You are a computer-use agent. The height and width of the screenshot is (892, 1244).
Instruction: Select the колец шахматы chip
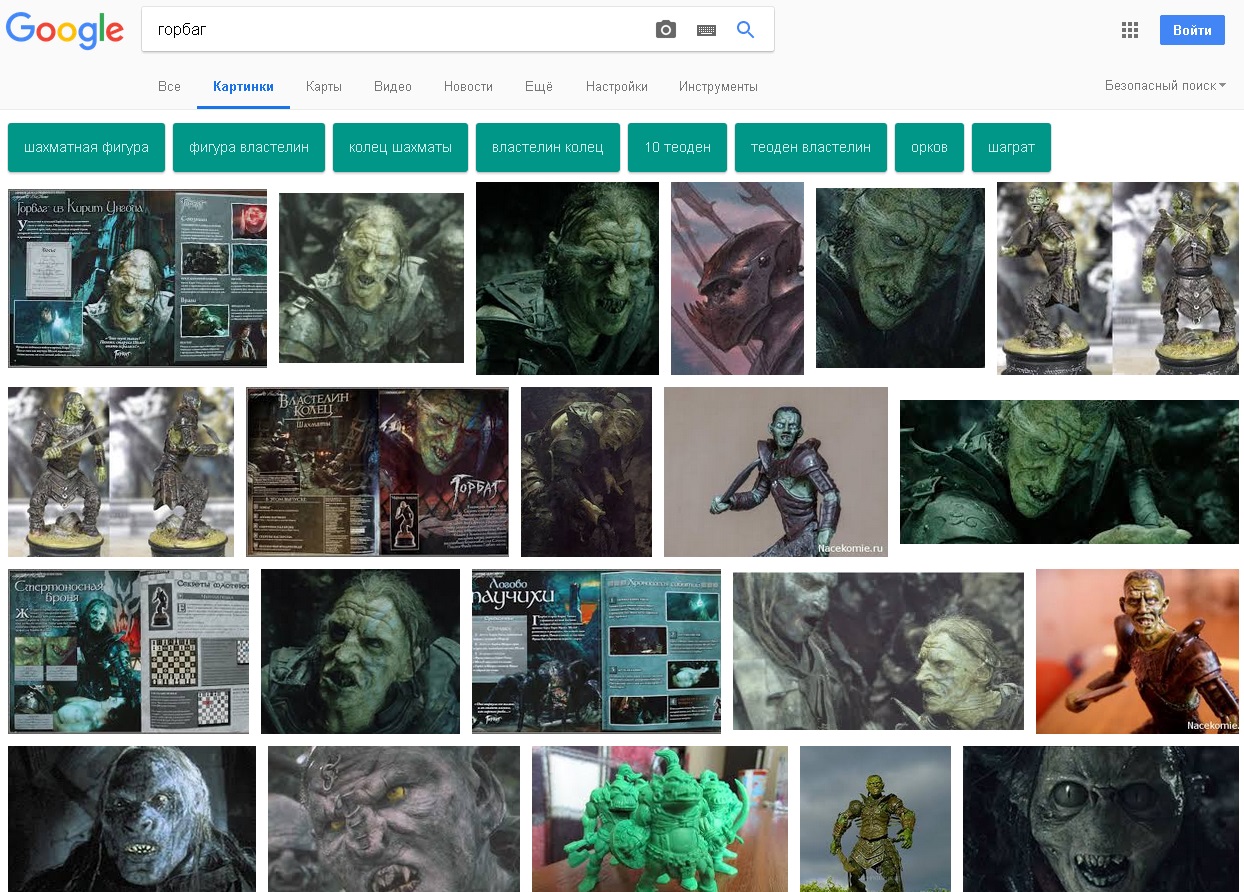[400, 147]
